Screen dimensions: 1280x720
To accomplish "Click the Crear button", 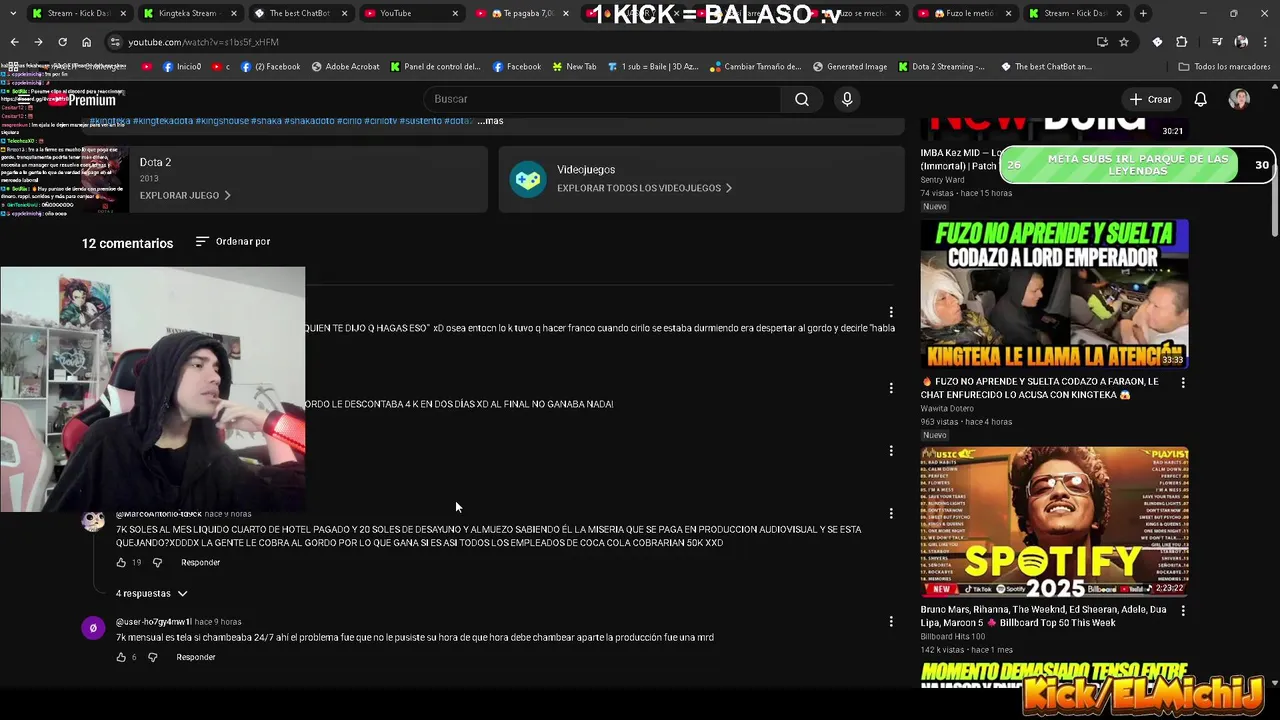I will pyautogui.click(x=1150, y=99).
